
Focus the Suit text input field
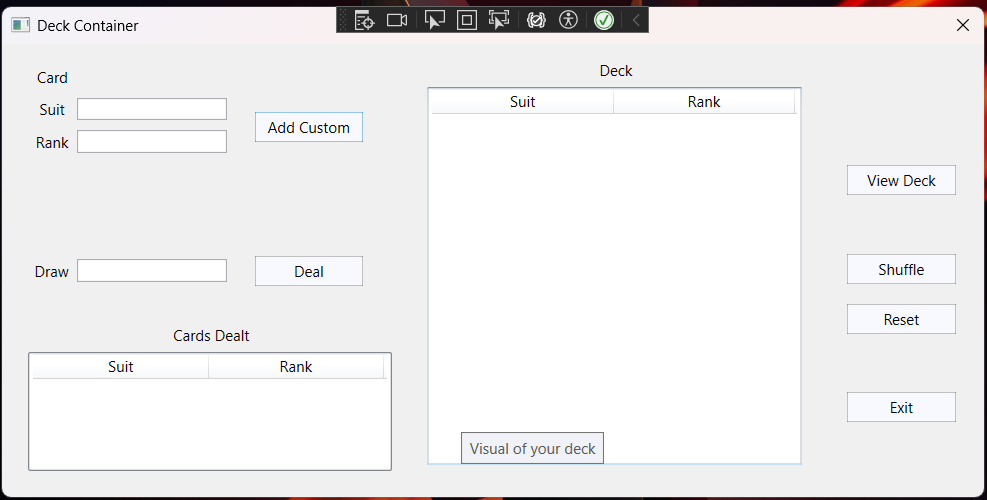pos(152,109)
